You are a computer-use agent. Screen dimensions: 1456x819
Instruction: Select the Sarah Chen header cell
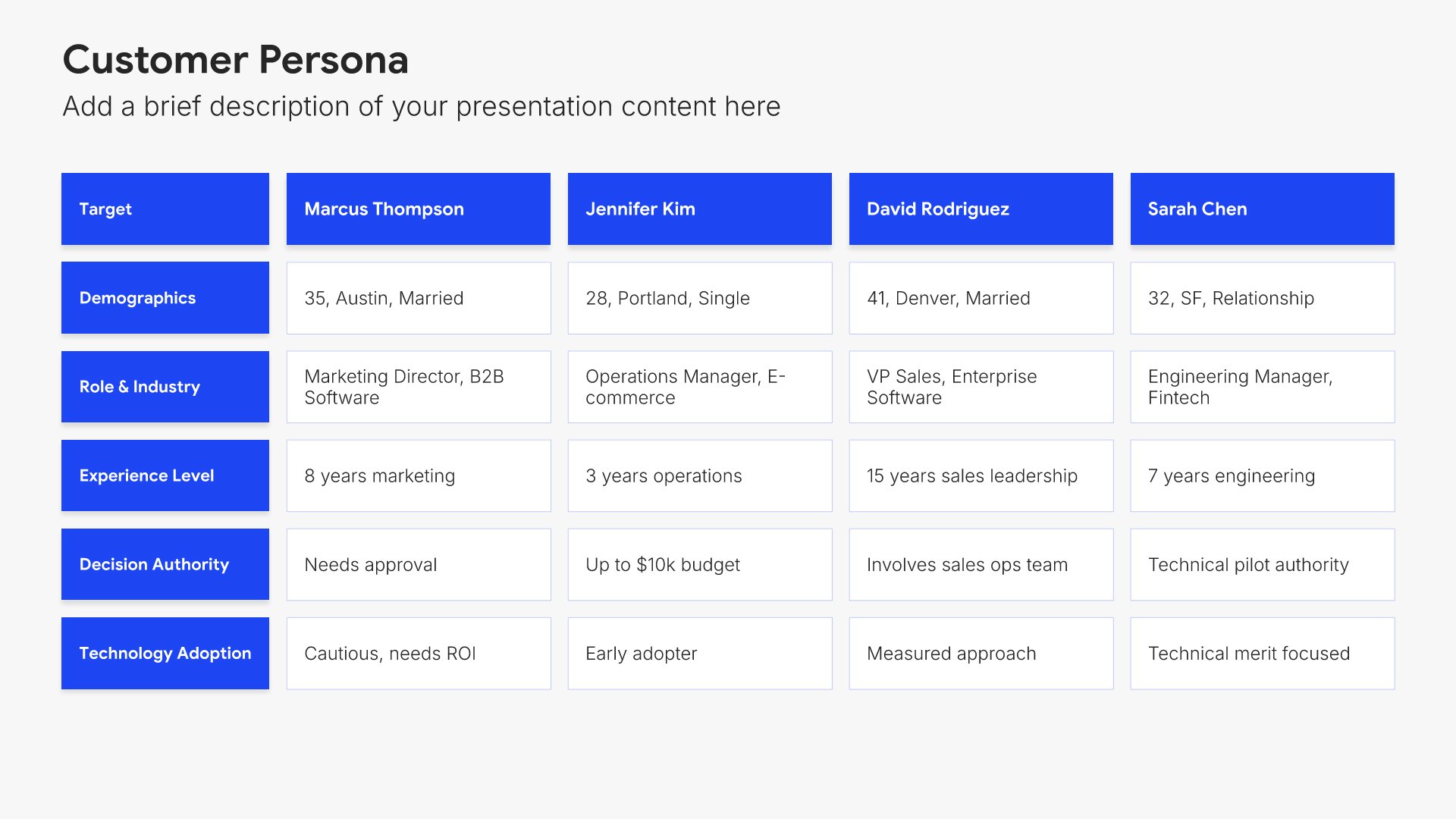point(1263,209)
